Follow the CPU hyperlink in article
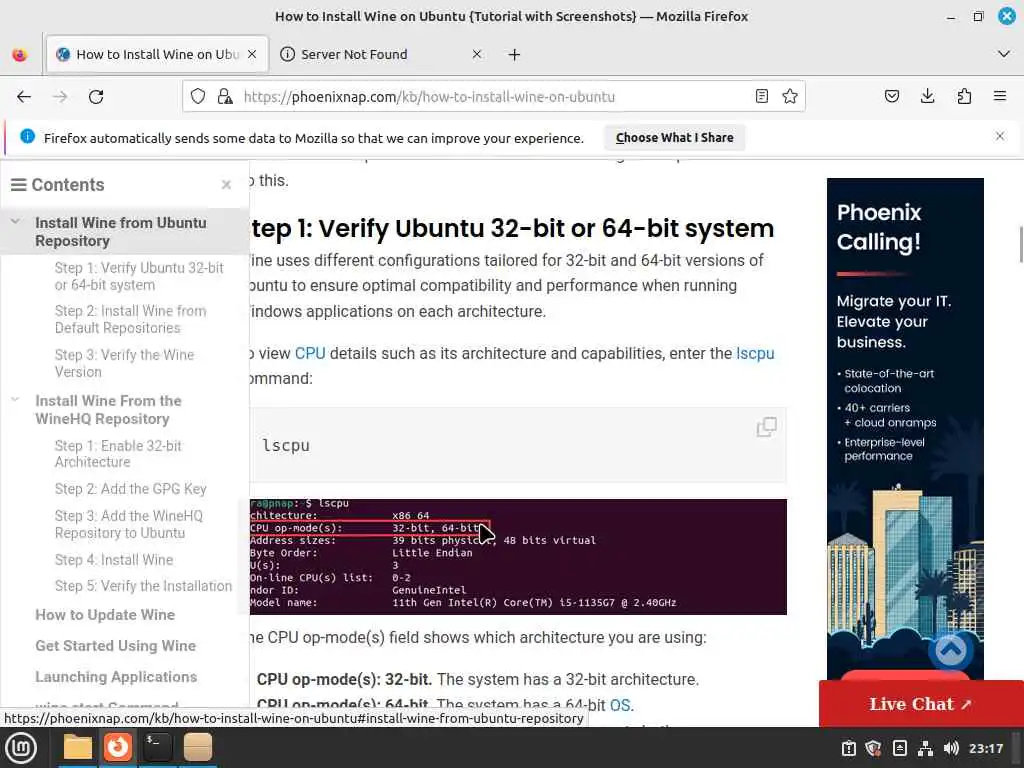This screenshot has width=1024, height=768. point(310,353)
